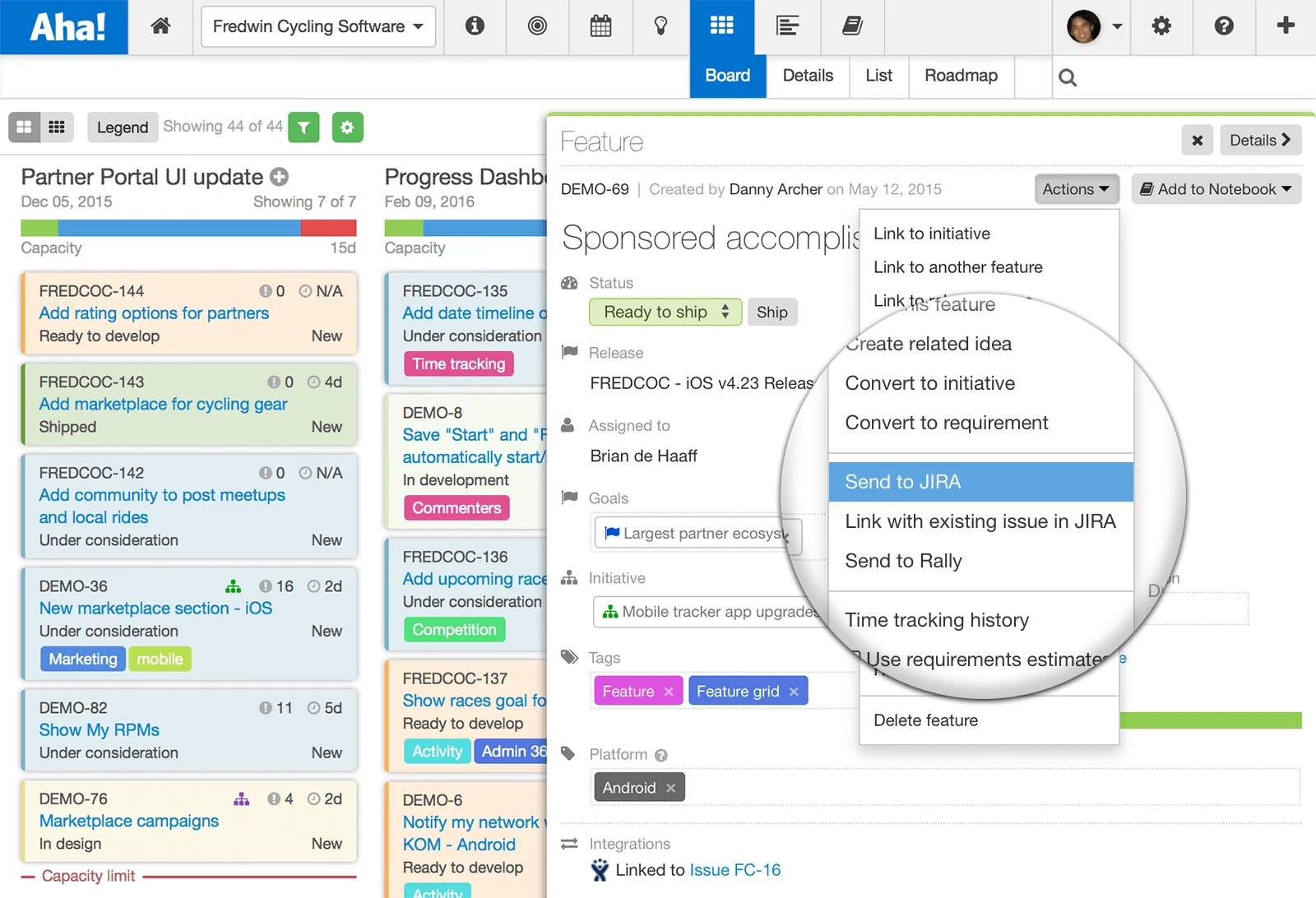
Task: Open the help question mark icon
Action: (x=1224, y=26)
